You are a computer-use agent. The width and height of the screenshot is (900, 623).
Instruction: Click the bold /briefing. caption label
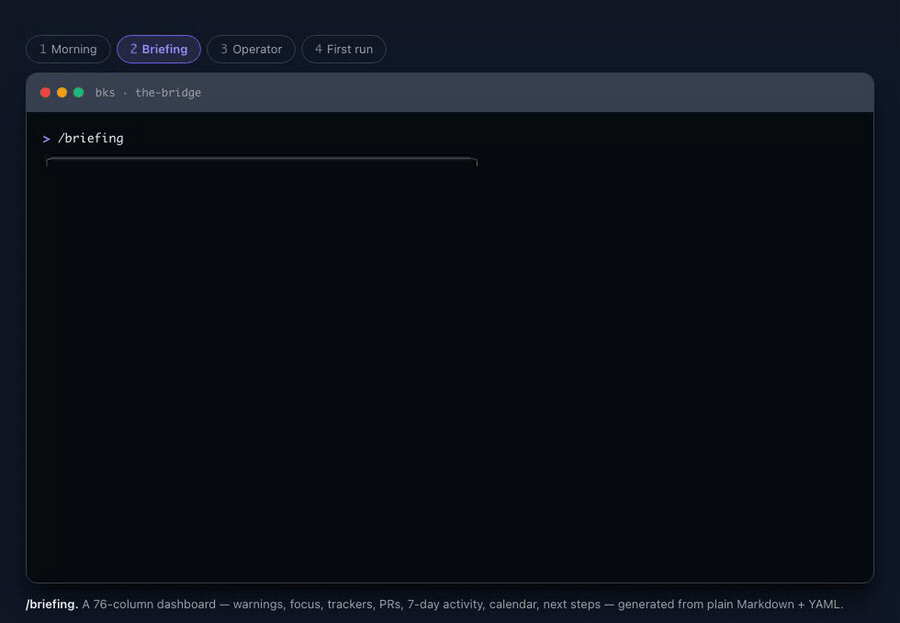coord(52,604)
